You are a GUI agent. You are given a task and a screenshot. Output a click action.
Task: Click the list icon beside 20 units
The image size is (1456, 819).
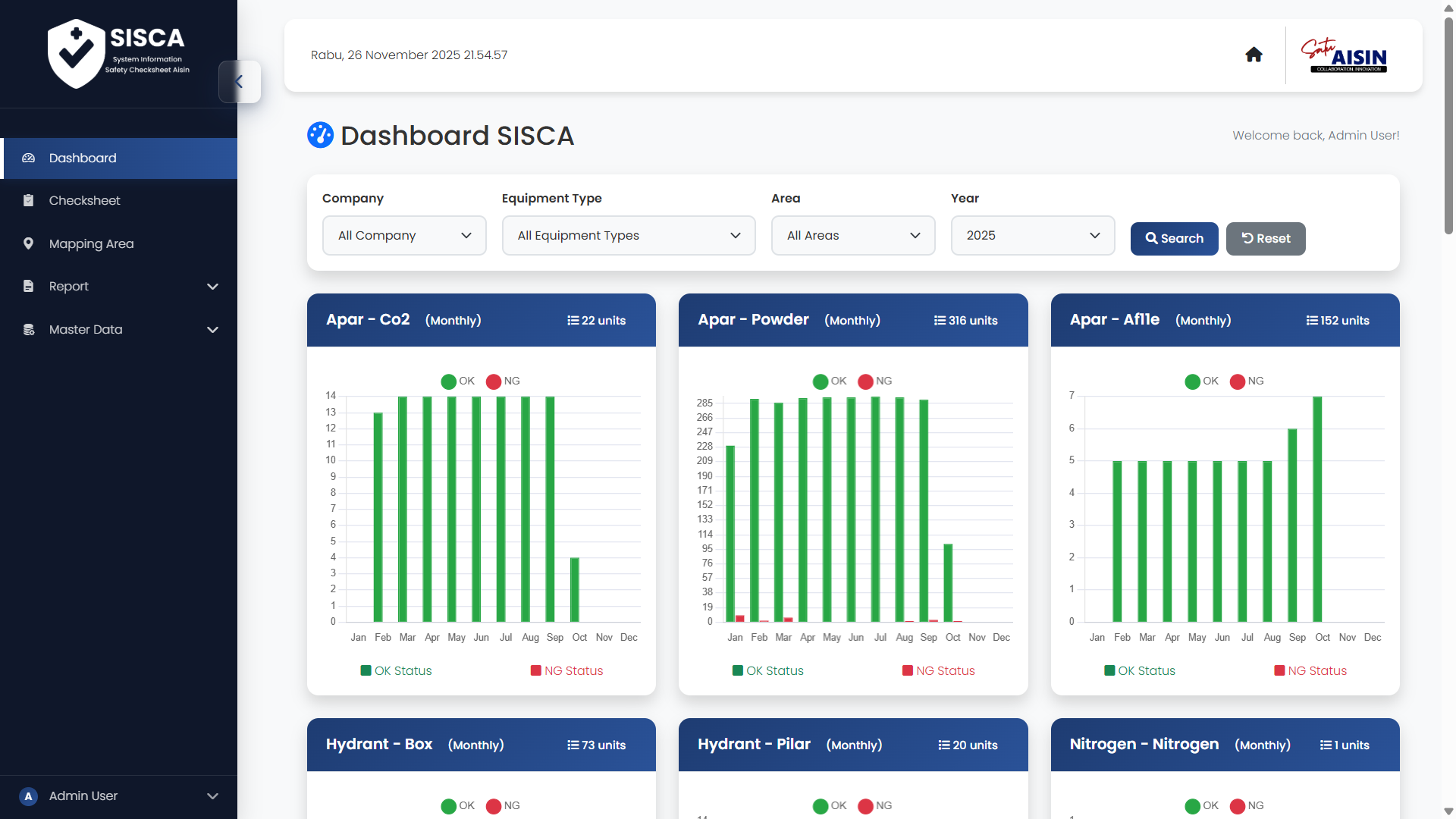tap(944, 745)
